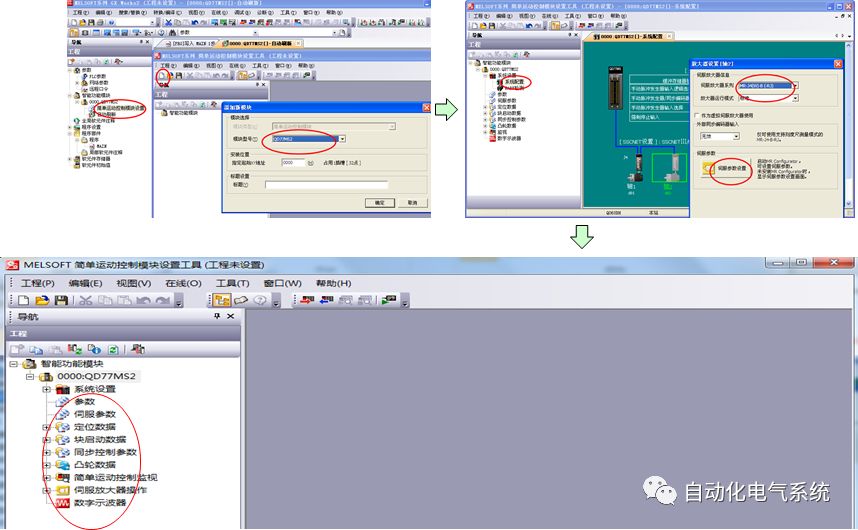Image resolution: width=858 pixels, height=530 pixels.
Task: Open the 伺服放大器系列 dropdown
Action: click(x=797, y=86)
